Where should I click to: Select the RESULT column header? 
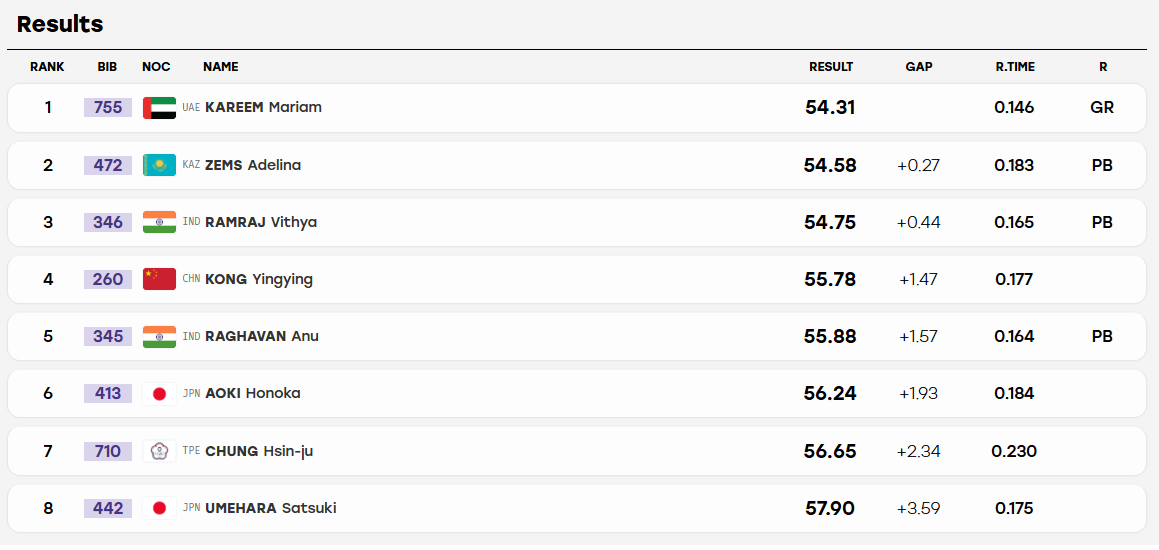[x=831, y=67]
